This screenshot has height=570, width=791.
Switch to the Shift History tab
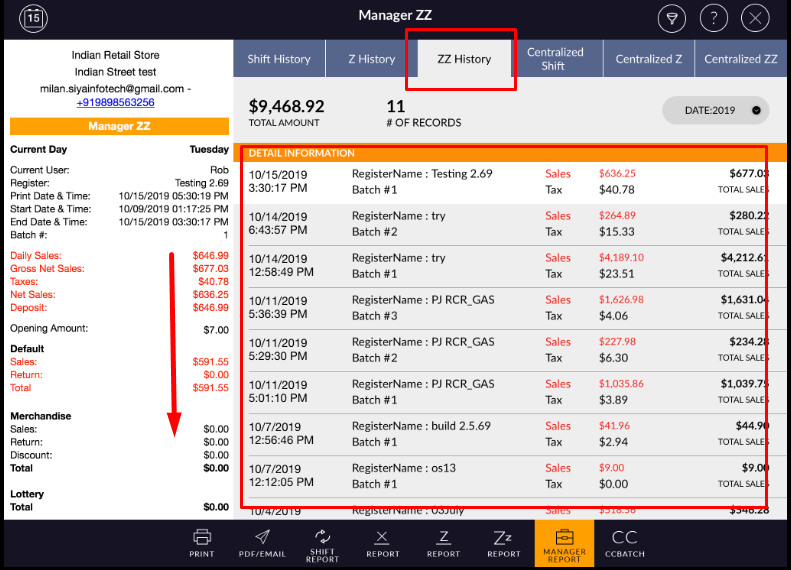pos(279,59)
